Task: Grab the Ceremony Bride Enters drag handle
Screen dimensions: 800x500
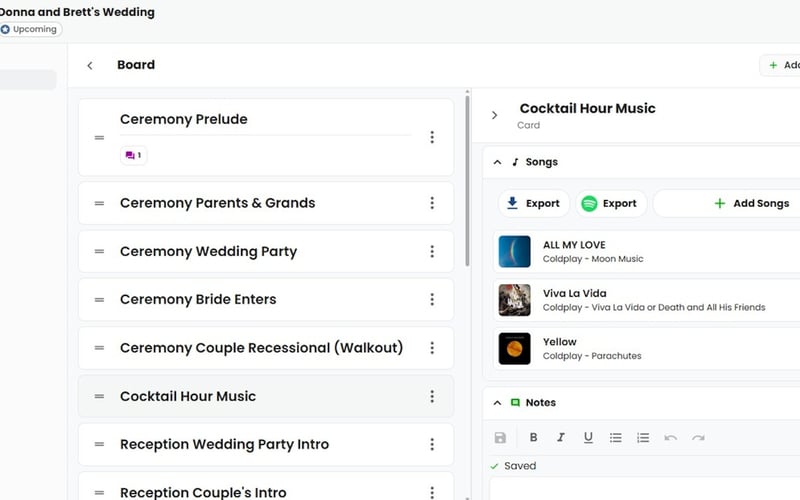Action: point(99,299)
